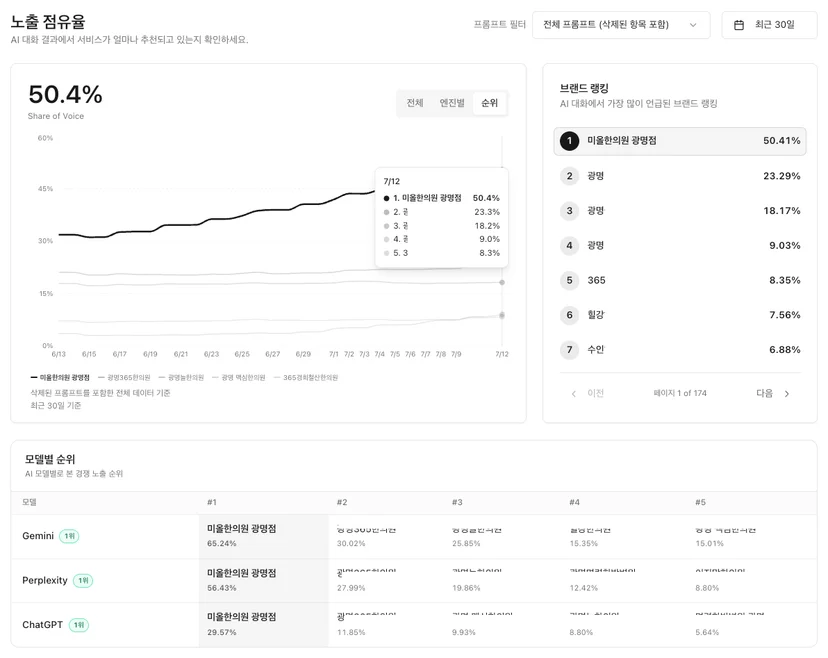Screen dimensions: 828x658
Task: Go to 다음 page of brand ranking
Action: (773, 393)
